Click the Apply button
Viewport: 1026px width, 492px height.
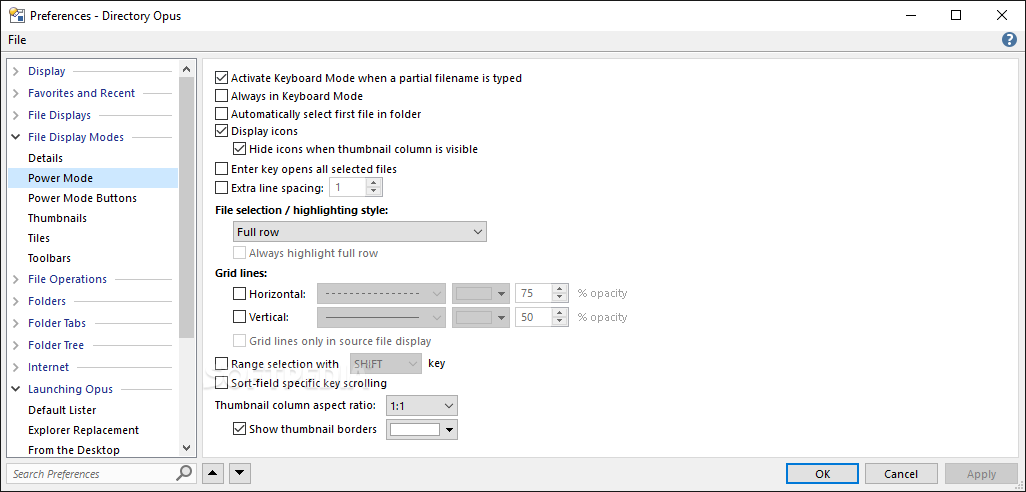point(981,474)
